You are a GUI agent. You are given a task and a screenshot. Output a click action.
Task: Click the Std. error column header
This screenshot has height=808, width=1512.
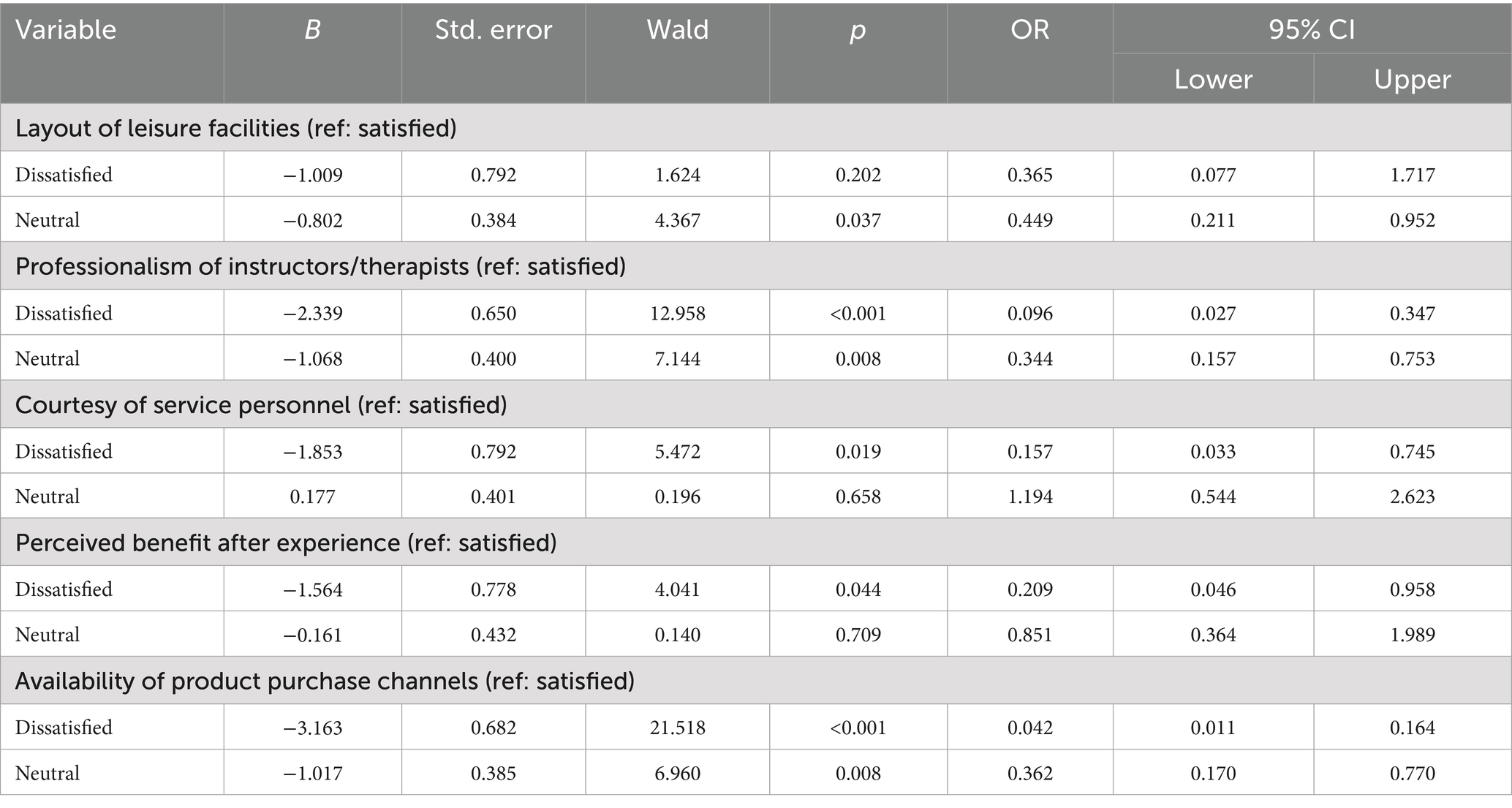494,30
